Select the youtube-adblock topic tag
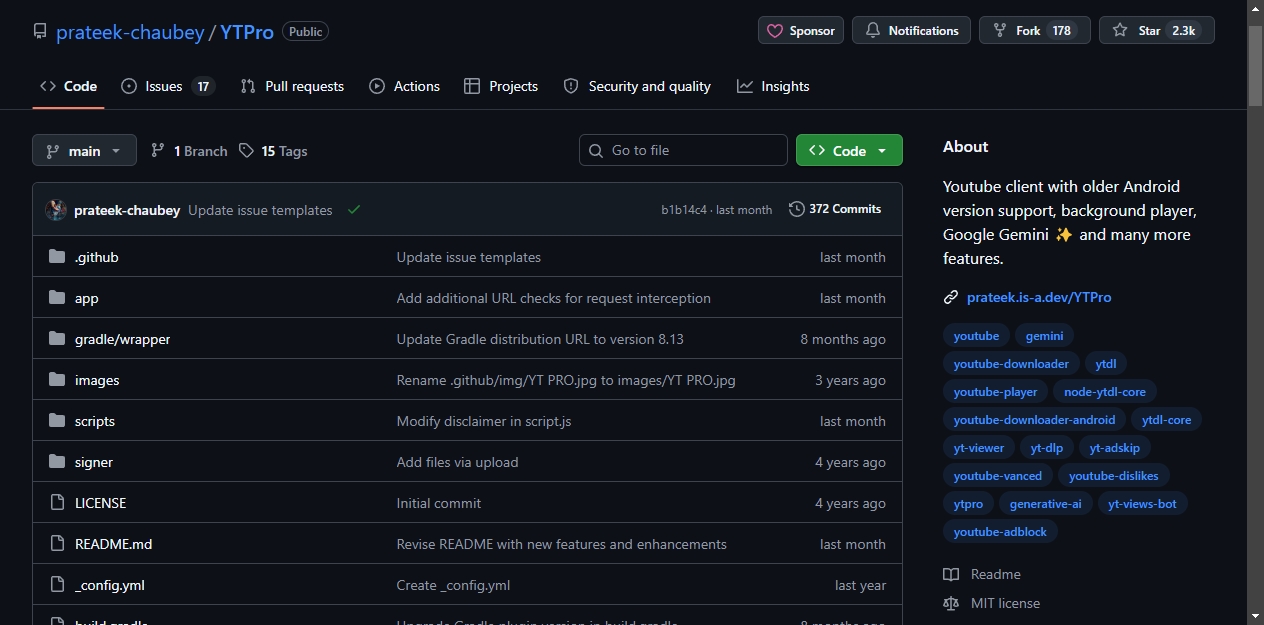The image size is (1264, 625). coord(1000,532)
